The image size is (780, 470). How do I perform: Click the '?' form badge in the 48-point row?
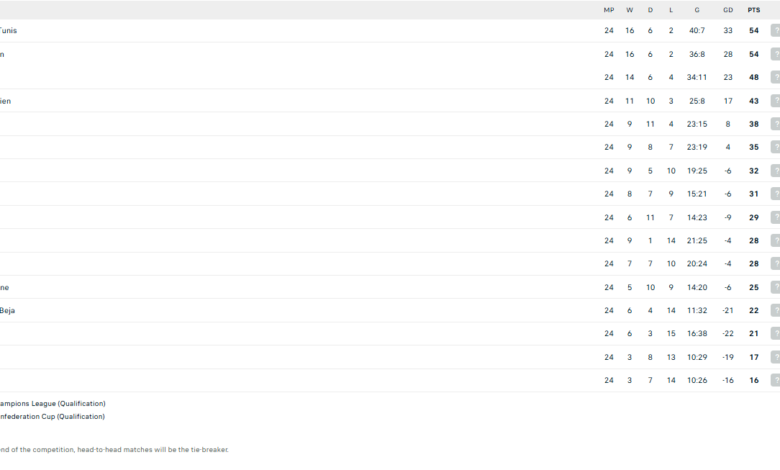775,77
